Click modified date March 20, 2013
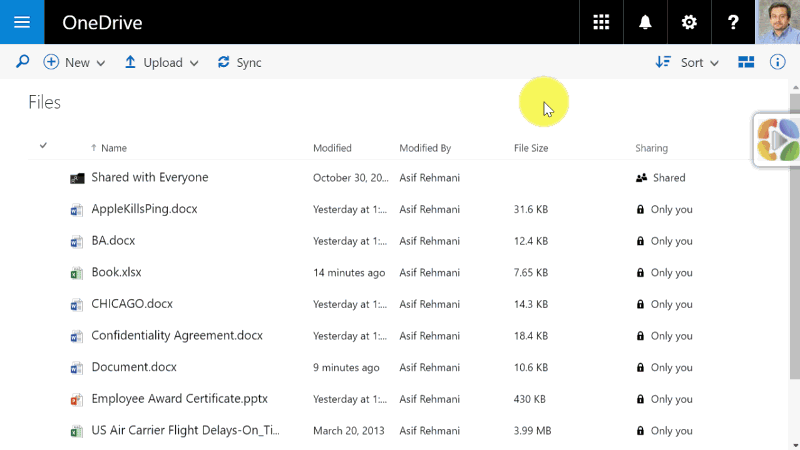The height and width of the screenshot is (450, 800). (x=348, y=431)
